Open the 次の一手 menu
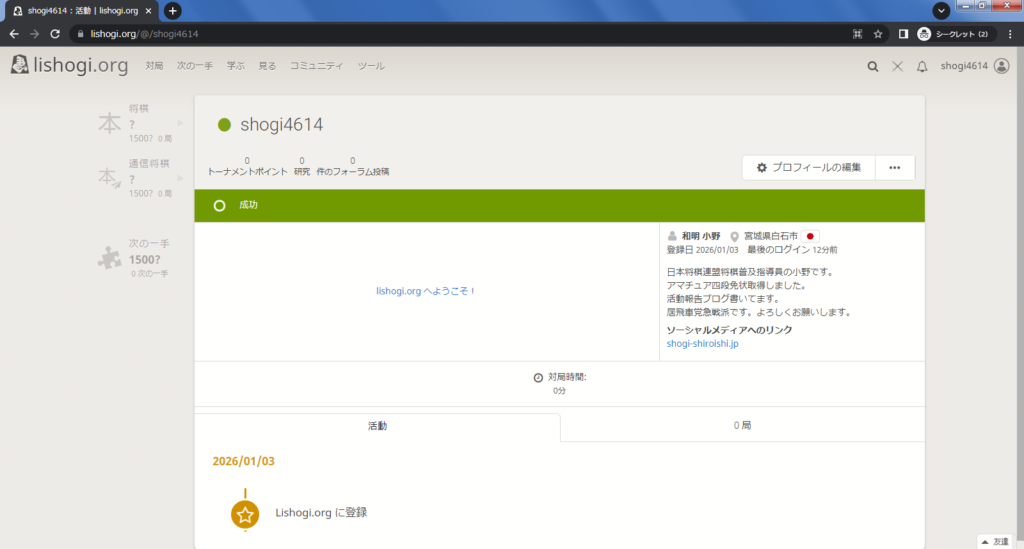The height and width of the screenshot is (549, 1024). point(195,66)
